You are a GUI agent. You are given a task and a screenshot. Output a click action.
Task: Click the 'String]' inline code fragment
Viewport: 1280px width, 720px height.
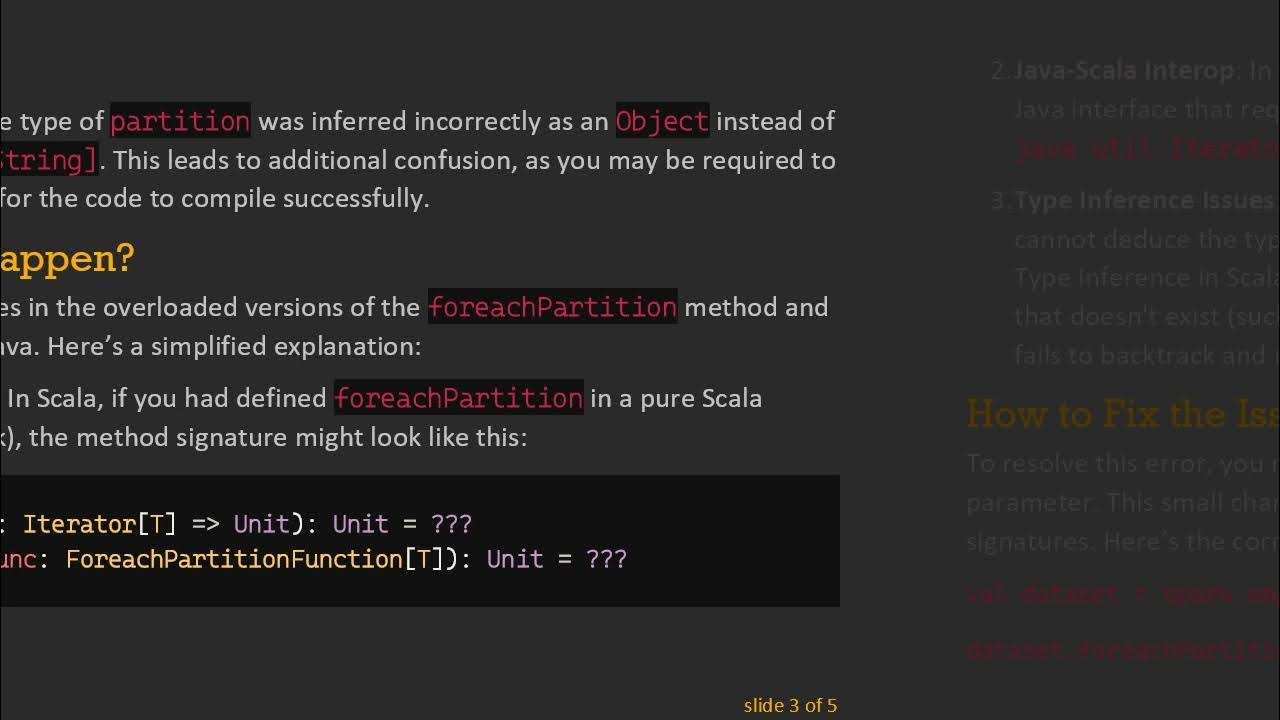point(48,160)
